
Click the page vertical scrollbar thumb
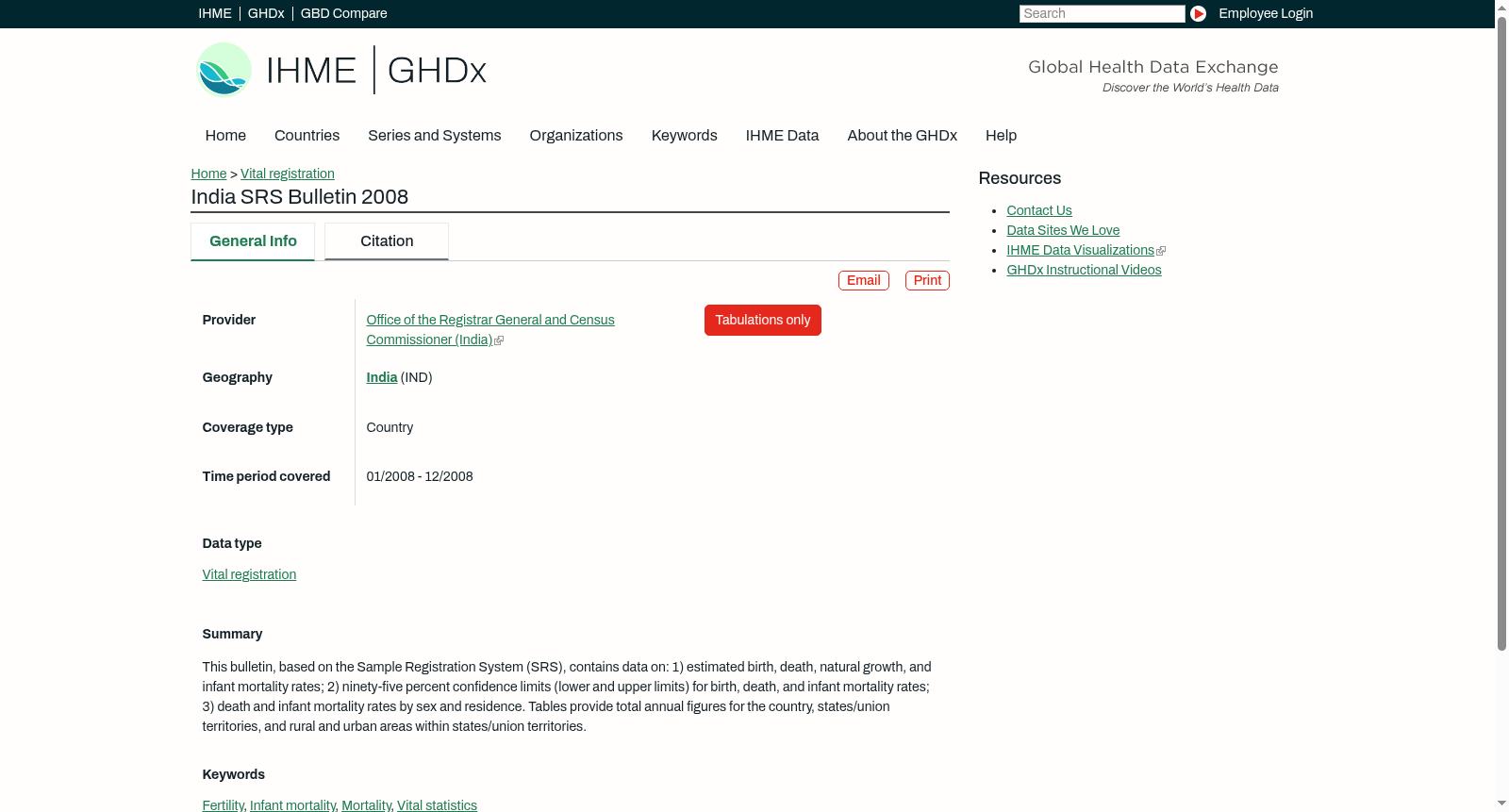pyautogui.click(x=1501, y=332)
